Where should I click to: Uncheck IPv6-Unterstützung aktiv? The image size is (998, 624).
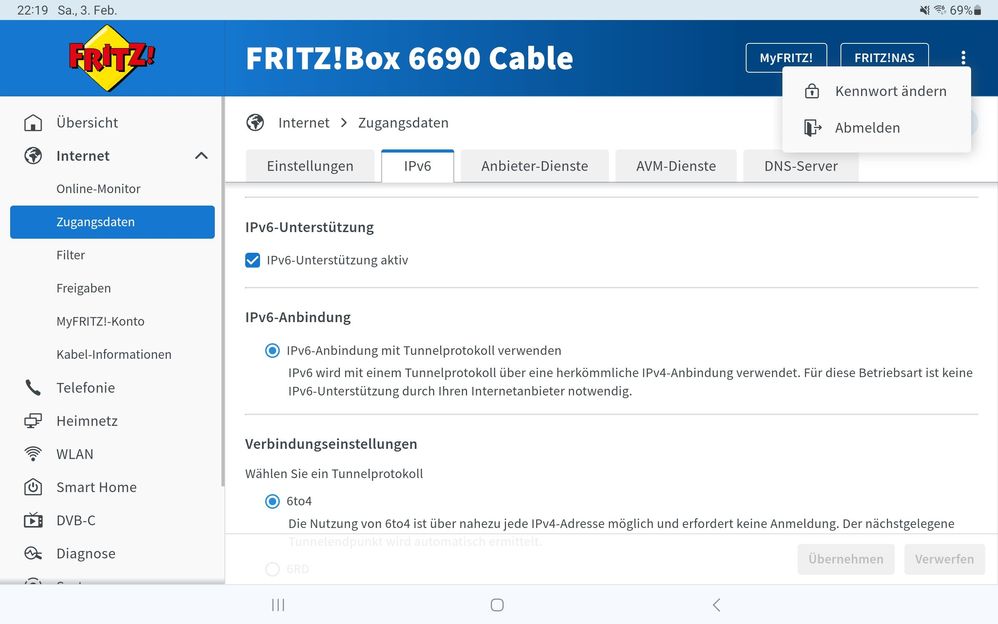pos(253,260)
